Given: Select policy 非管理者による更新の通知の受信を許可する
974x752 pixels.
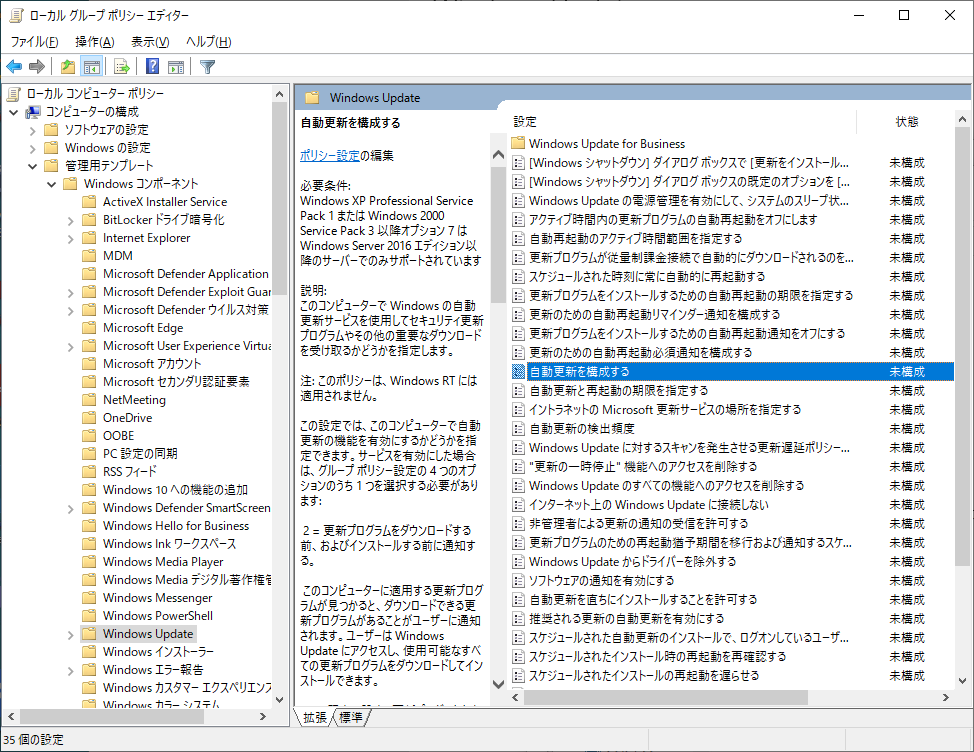Looking at the screenshot, I should [639, 523].
